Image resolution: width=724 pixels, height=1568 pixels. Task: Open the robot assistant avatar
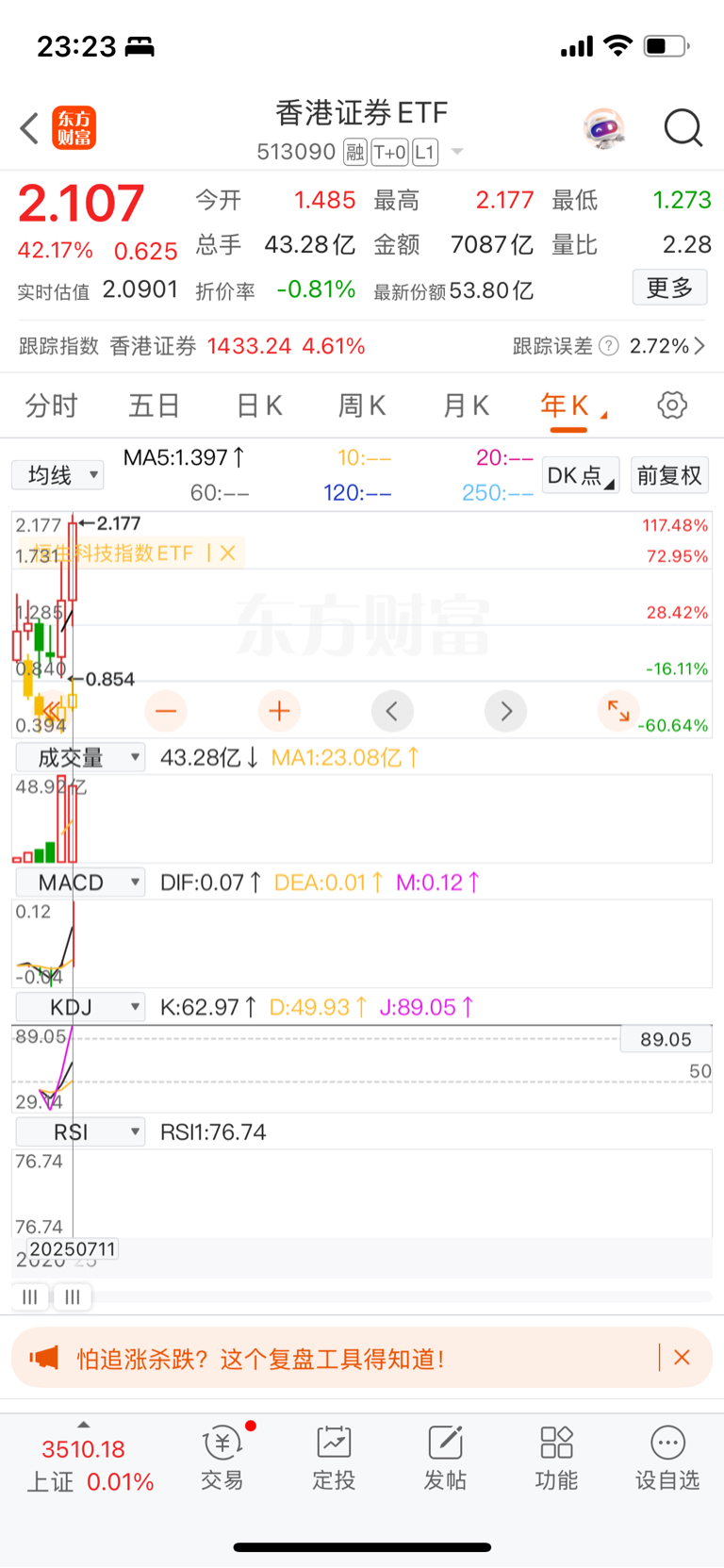pyautogui.click(x=604, y=128)
